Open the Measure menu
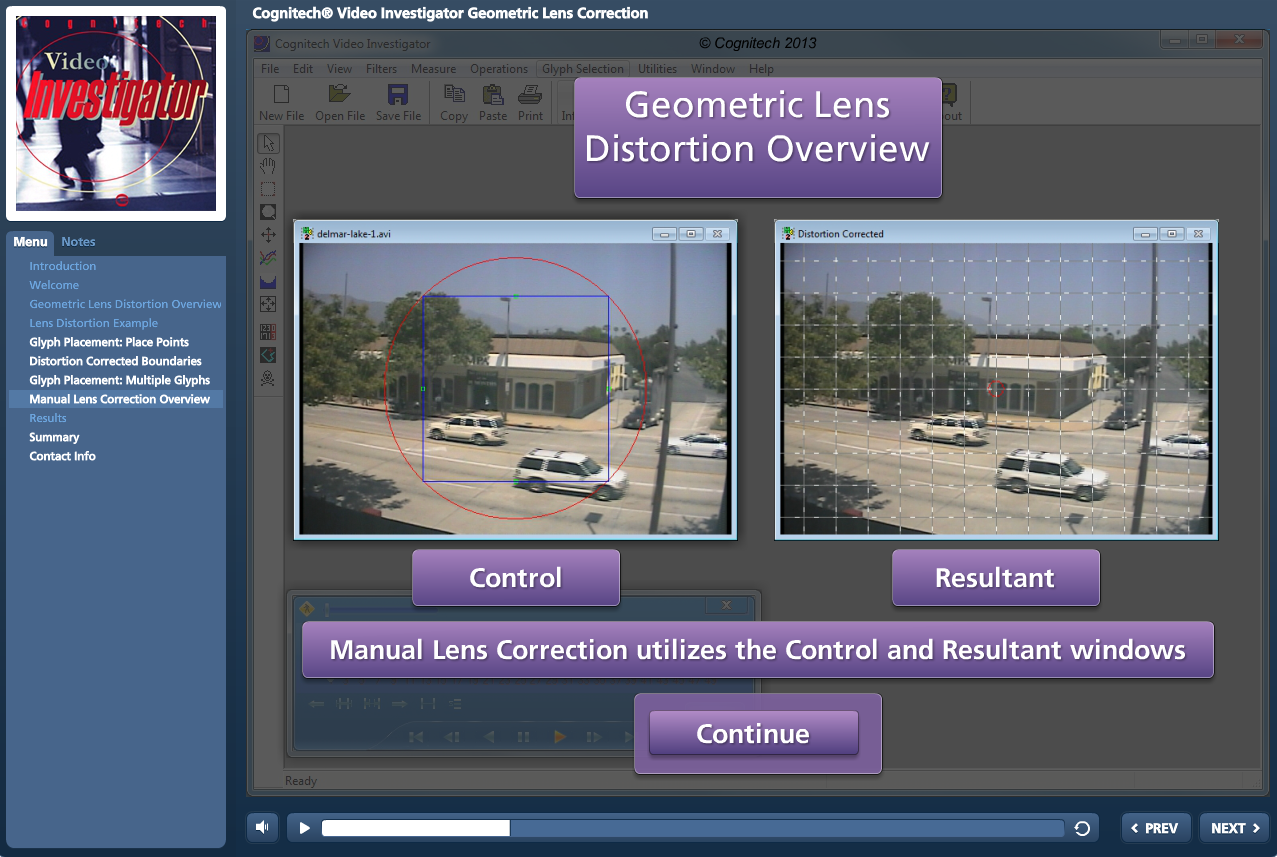 click(x=433, y=69)
